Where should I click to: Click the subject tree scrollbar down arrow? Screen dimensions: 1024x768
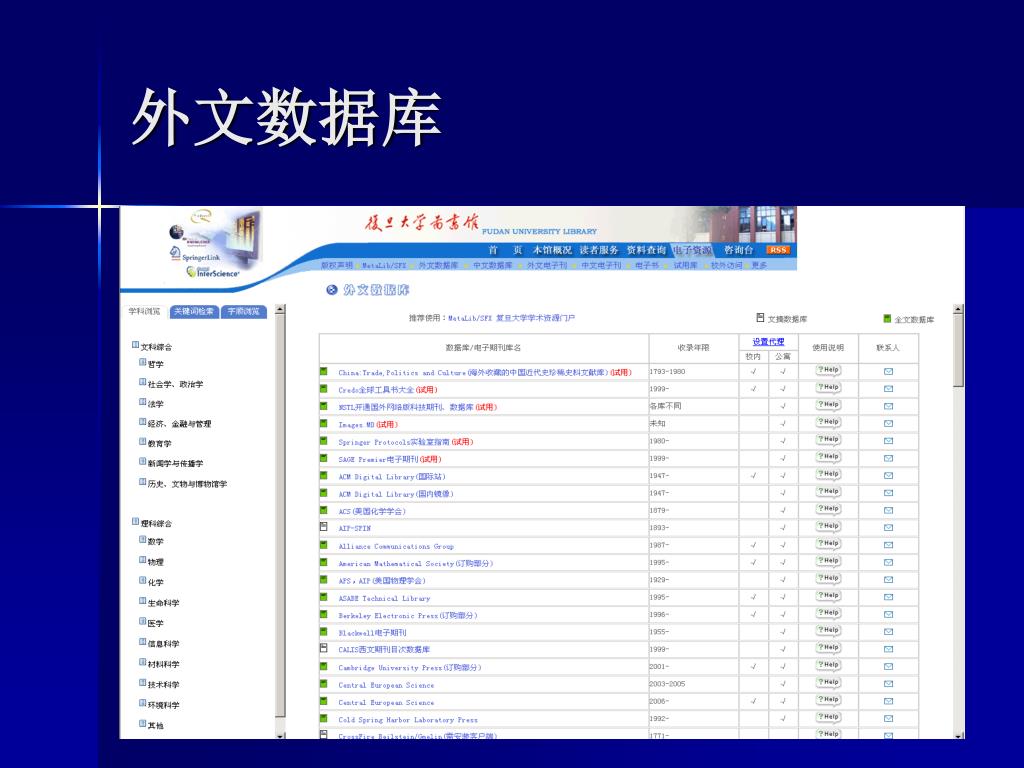280,735
